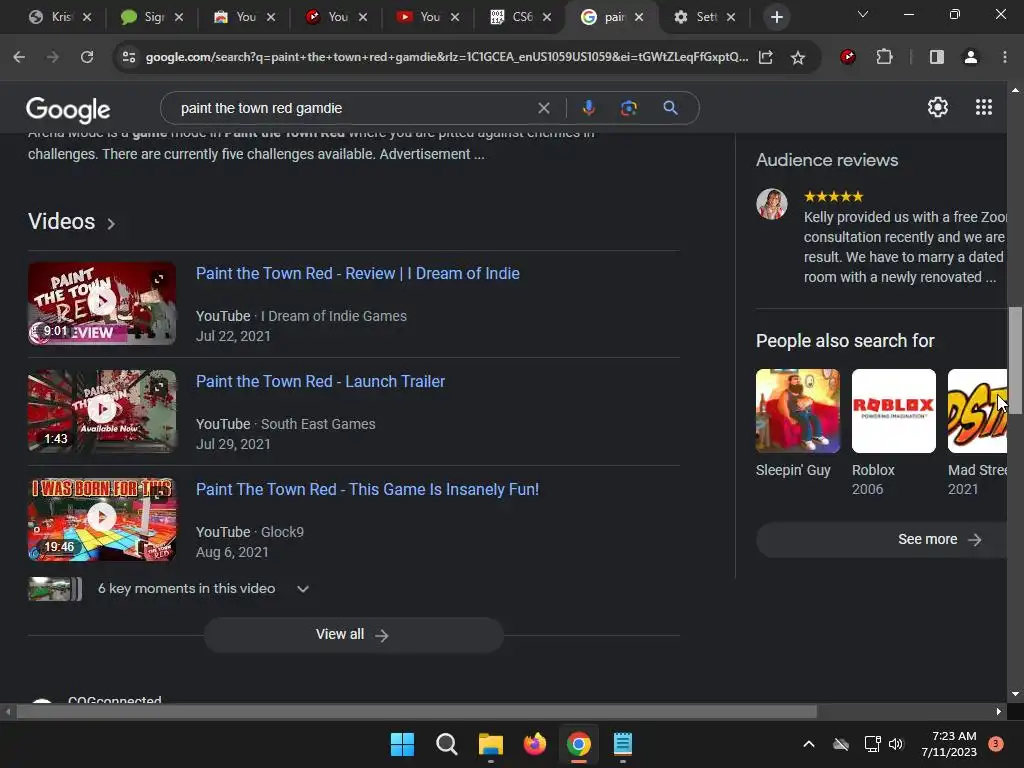Image resolution: width=1024 pixels, height=768 pixels.
Task: Play the 1:43 launch trailer thumbnail
Action: tap(102, 411)
